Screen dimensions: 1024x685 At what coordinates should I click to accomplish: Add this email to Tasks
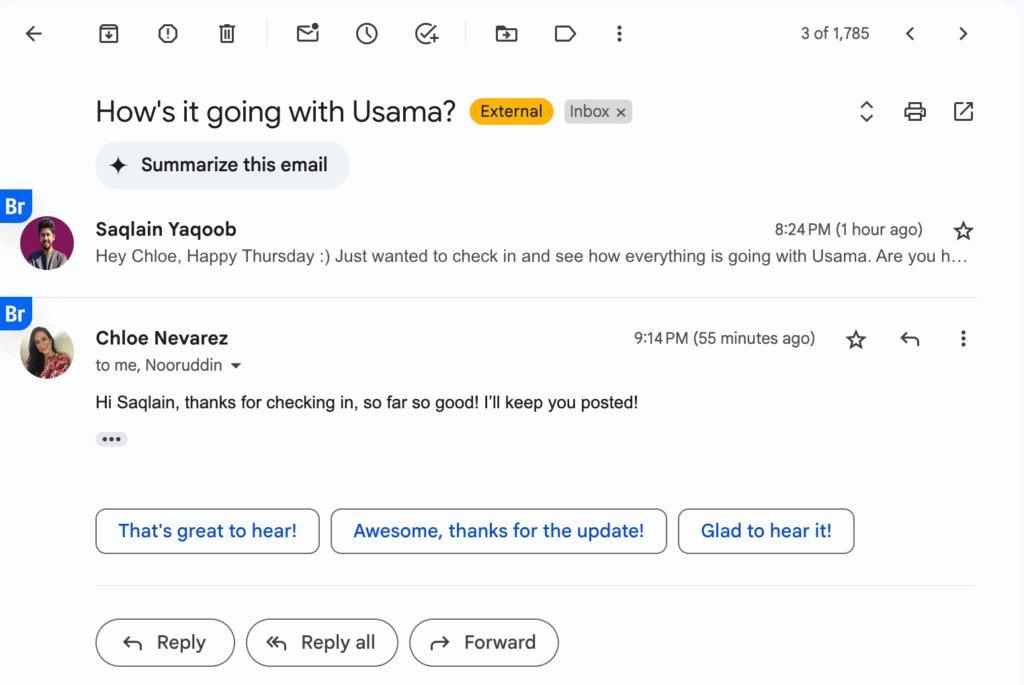coord(427,34)
